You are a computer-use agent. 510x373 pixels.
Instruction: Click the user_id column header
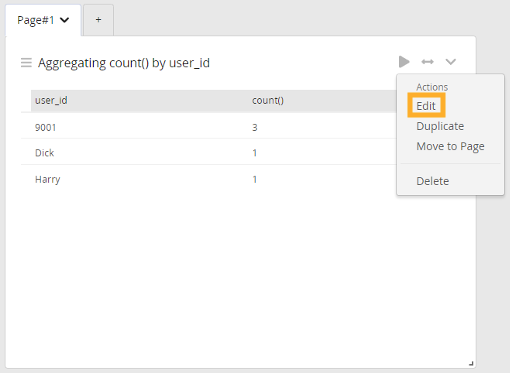(x=51, y=100)
